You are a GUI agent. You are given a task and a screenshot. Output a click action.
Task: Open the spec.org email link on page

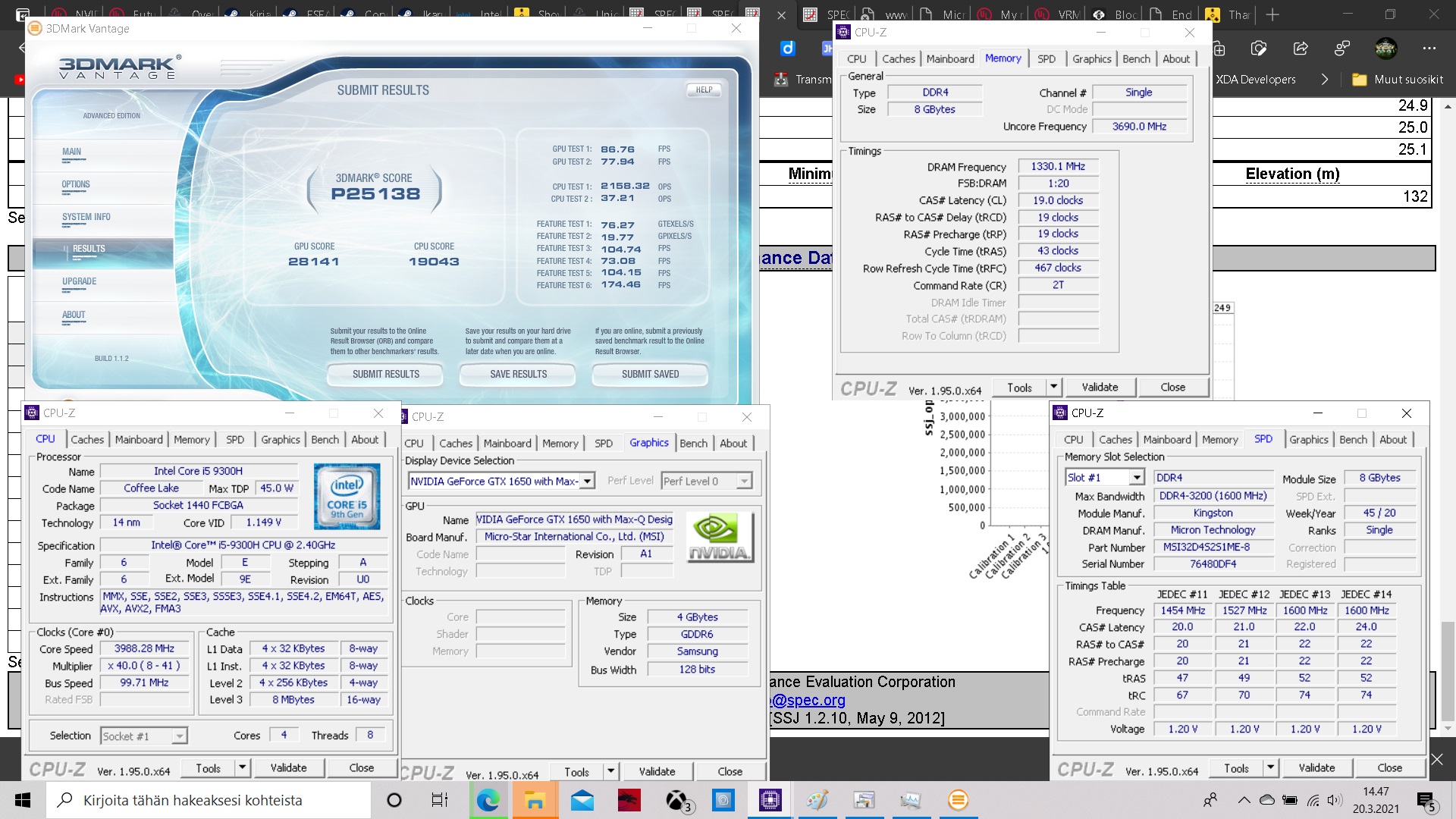coord(808,700)
